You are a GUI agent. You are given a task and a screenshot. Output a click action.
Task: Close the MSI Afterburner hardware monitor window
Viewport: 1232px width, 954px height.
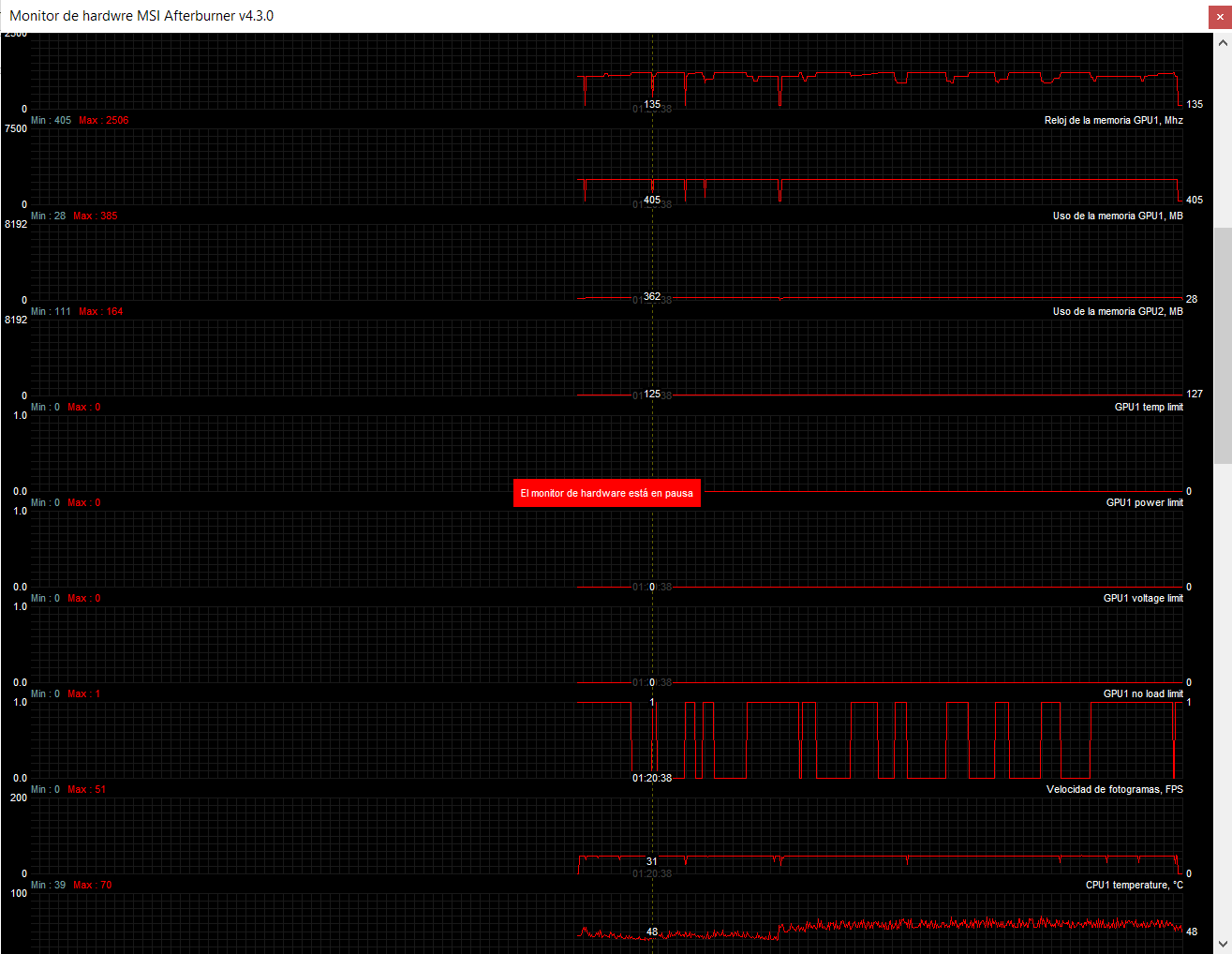click(1220, 16)
